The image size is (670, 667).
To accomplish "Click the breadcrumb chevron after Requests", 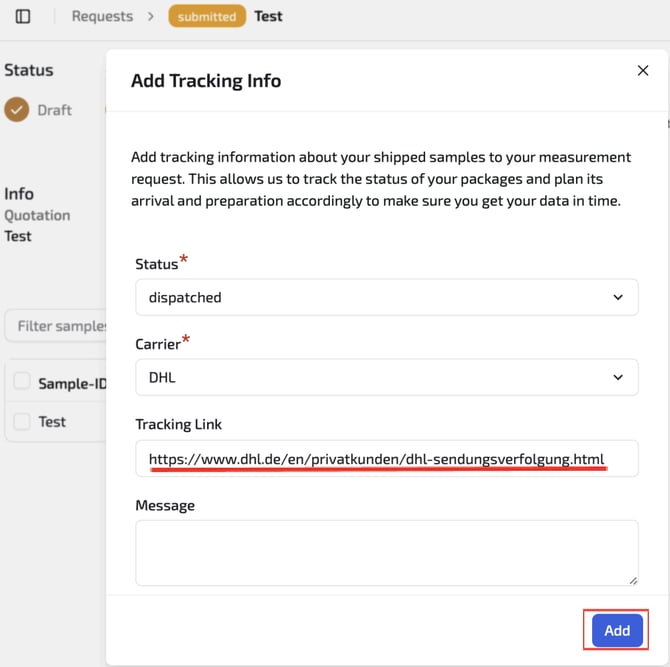I will coord(151,16).
